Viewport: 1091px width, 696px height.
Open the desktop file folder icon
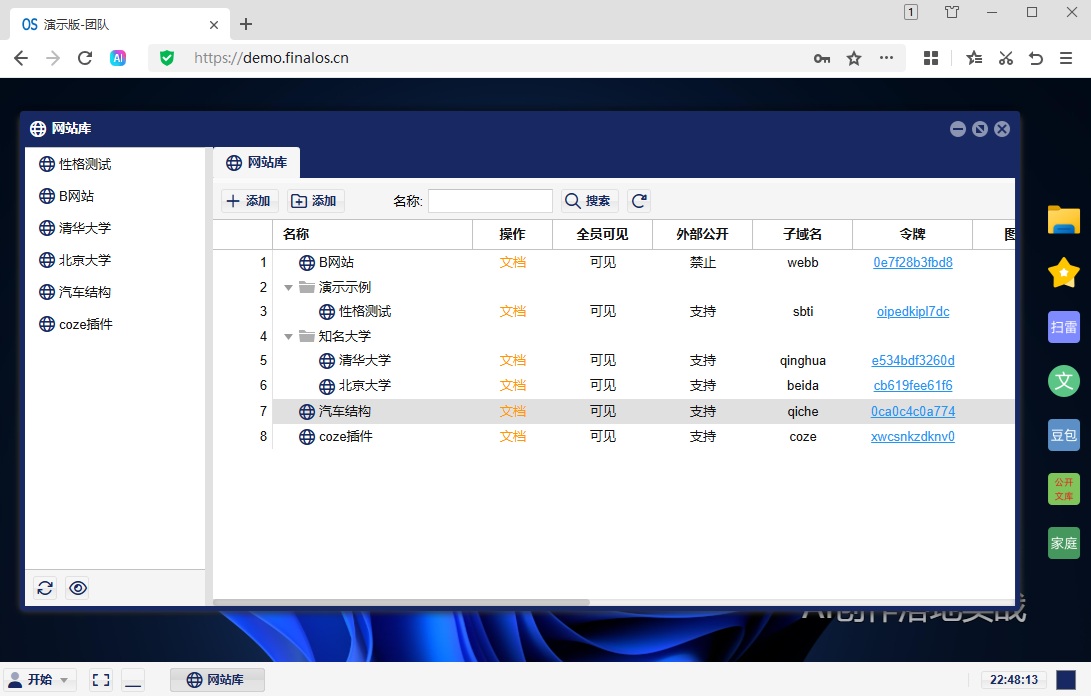coord(1064,220)
